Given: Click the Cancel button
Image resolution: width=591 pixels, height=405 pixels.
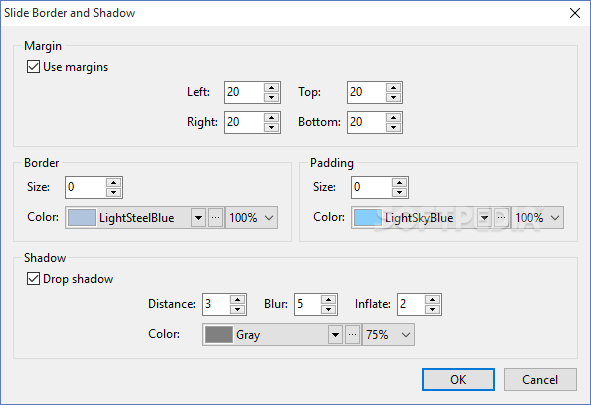Looking at the screenshot, I should pos(540,379).
